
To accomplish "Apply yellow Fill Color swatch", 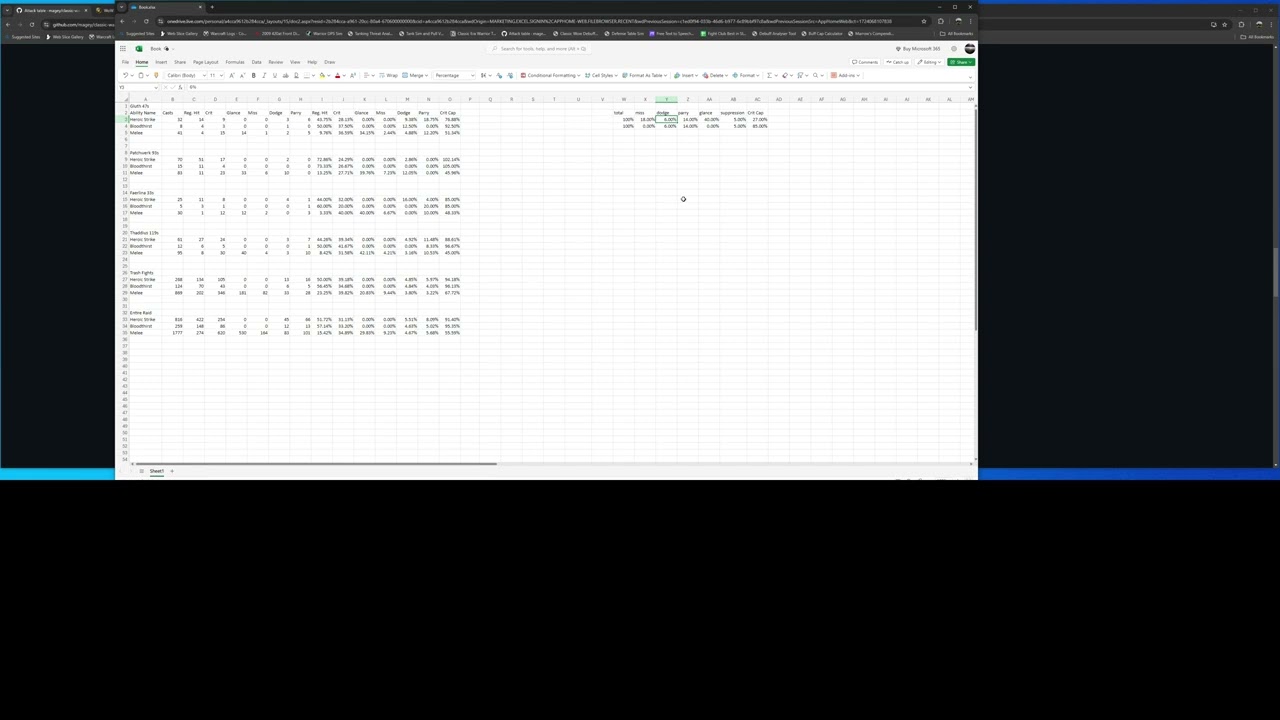I will click(322, 75).
